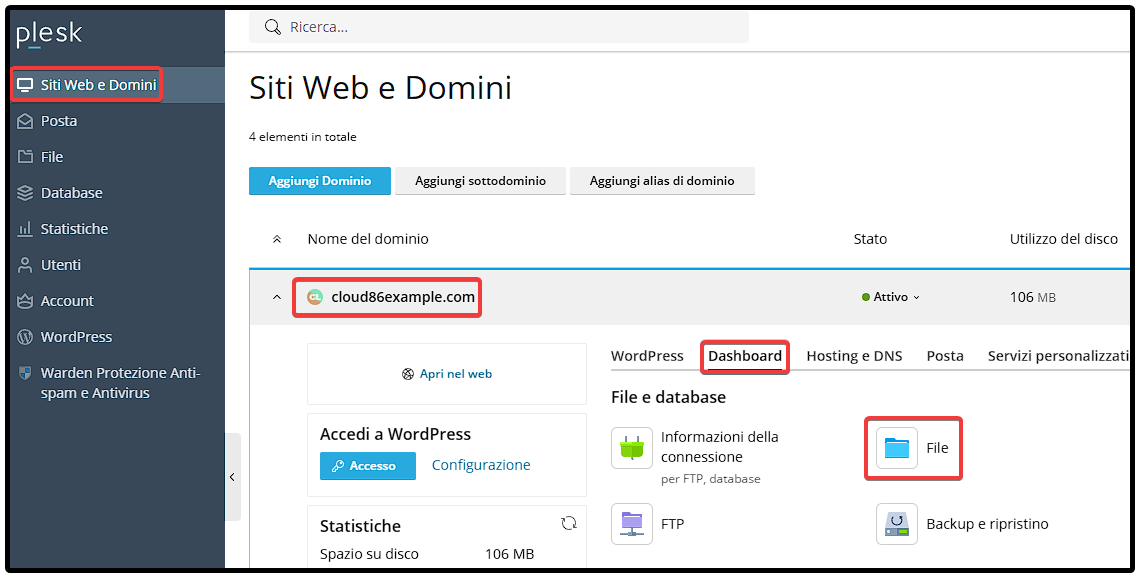Click Aggiungi alias di dominio button

click(x=662, y=181)
